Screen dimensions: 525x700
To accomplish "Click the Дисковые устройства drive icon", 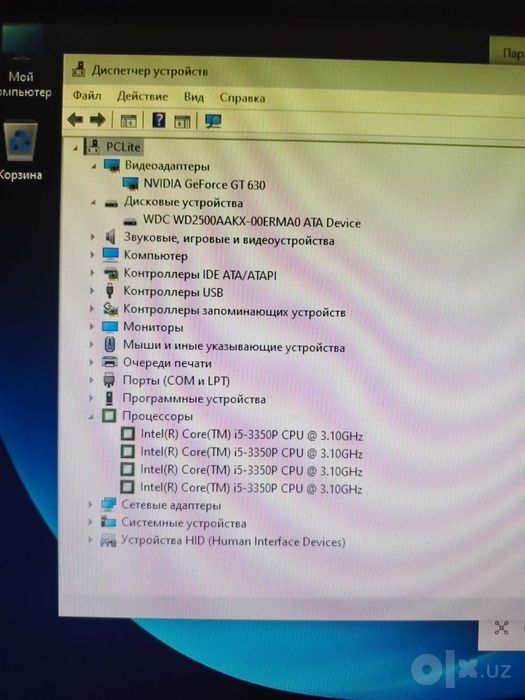I will [111, 204].
